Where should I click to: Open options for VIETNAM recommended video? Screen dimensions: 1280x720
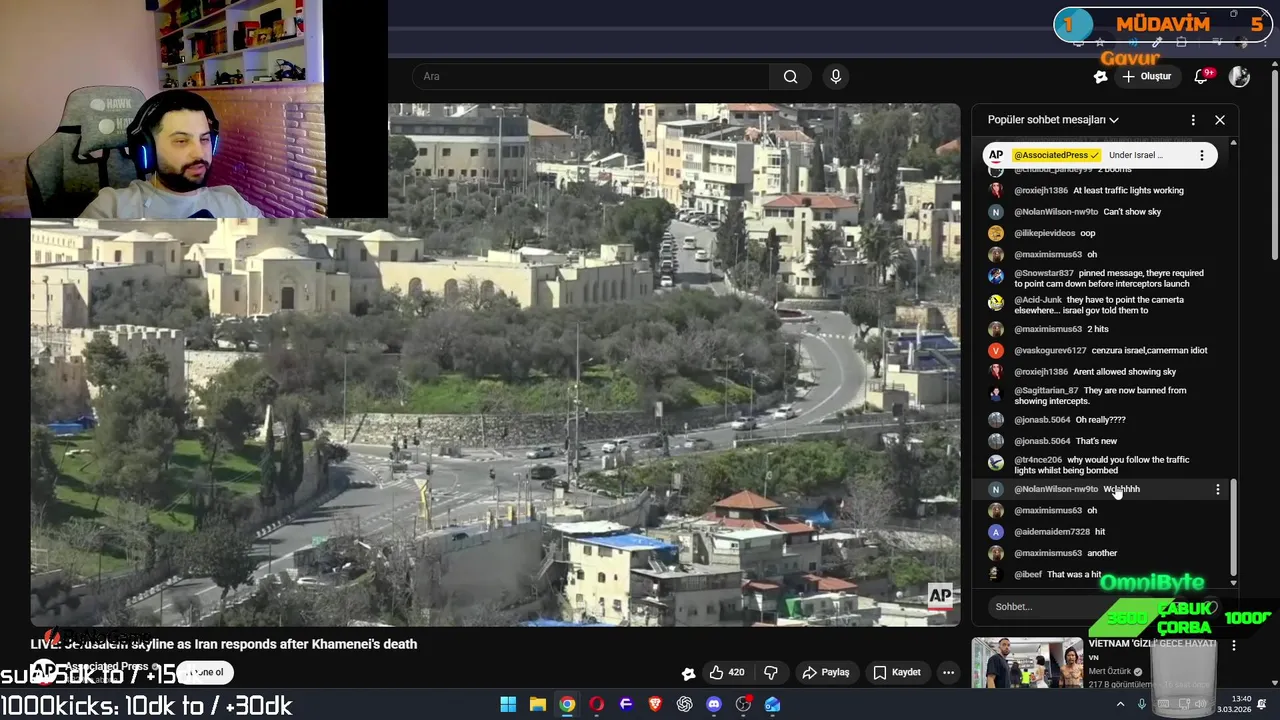pyautogui.click(x=1233, y=646)
